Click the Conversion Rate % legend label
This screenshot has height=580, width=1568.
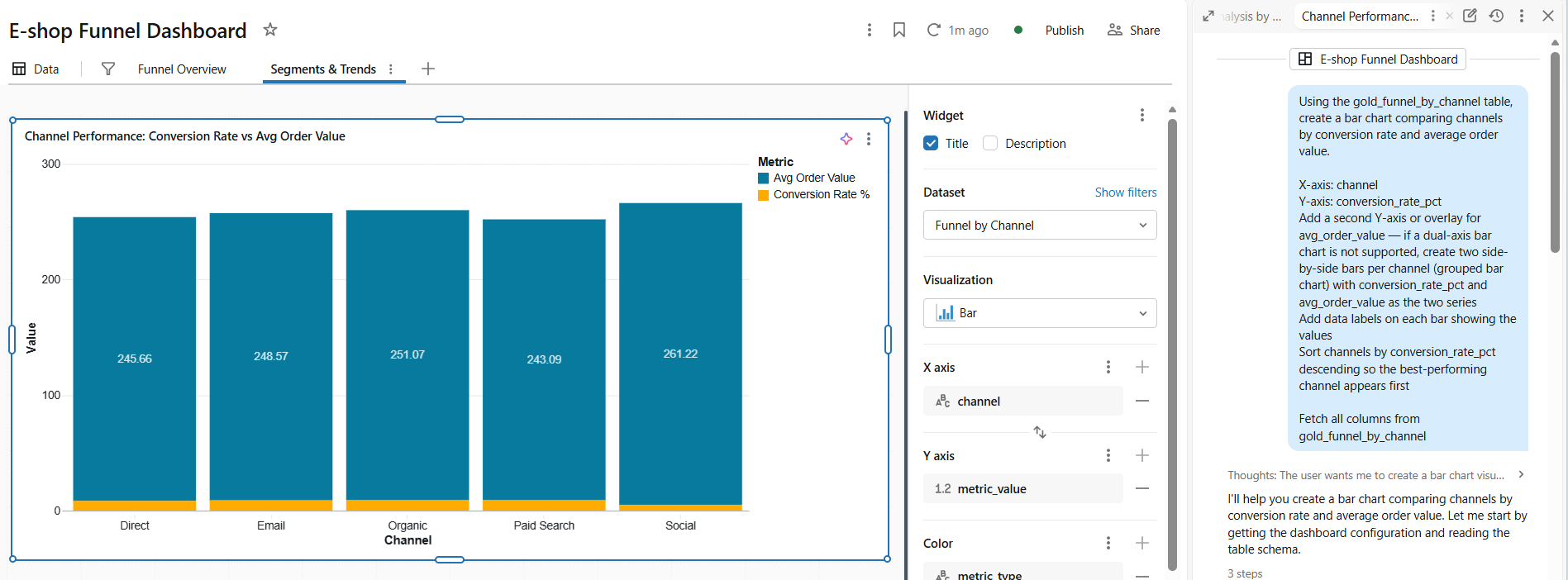(x=822, y=195)
